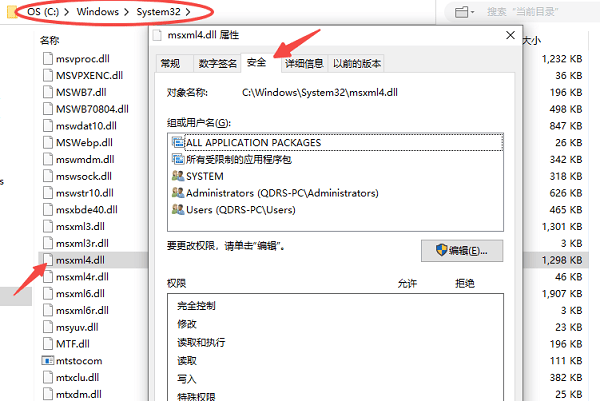
Task: Click the 读取和执行 permission row
Action: [336, 342]
